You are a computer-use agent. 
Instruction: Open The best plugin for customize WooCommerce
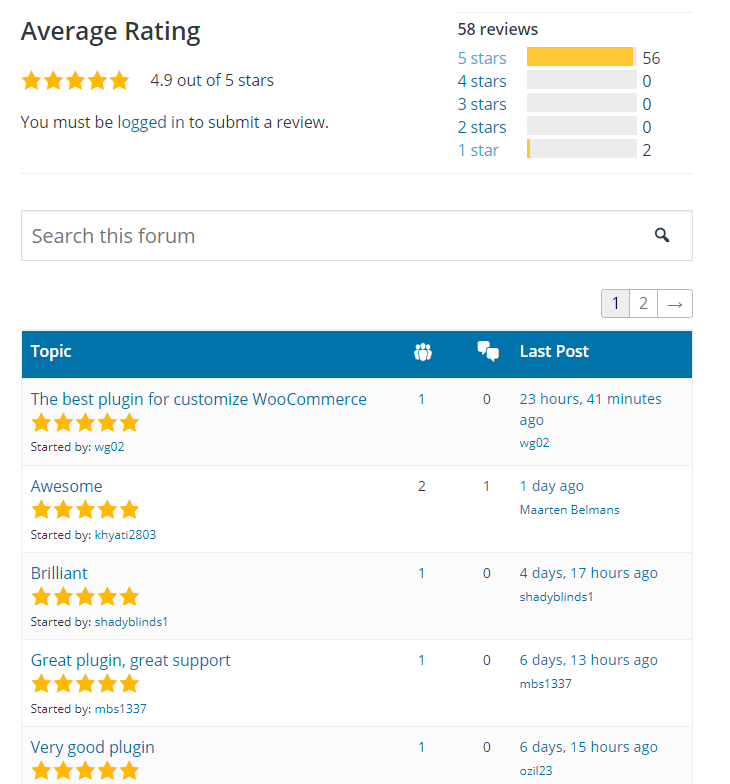pos(198,399)
